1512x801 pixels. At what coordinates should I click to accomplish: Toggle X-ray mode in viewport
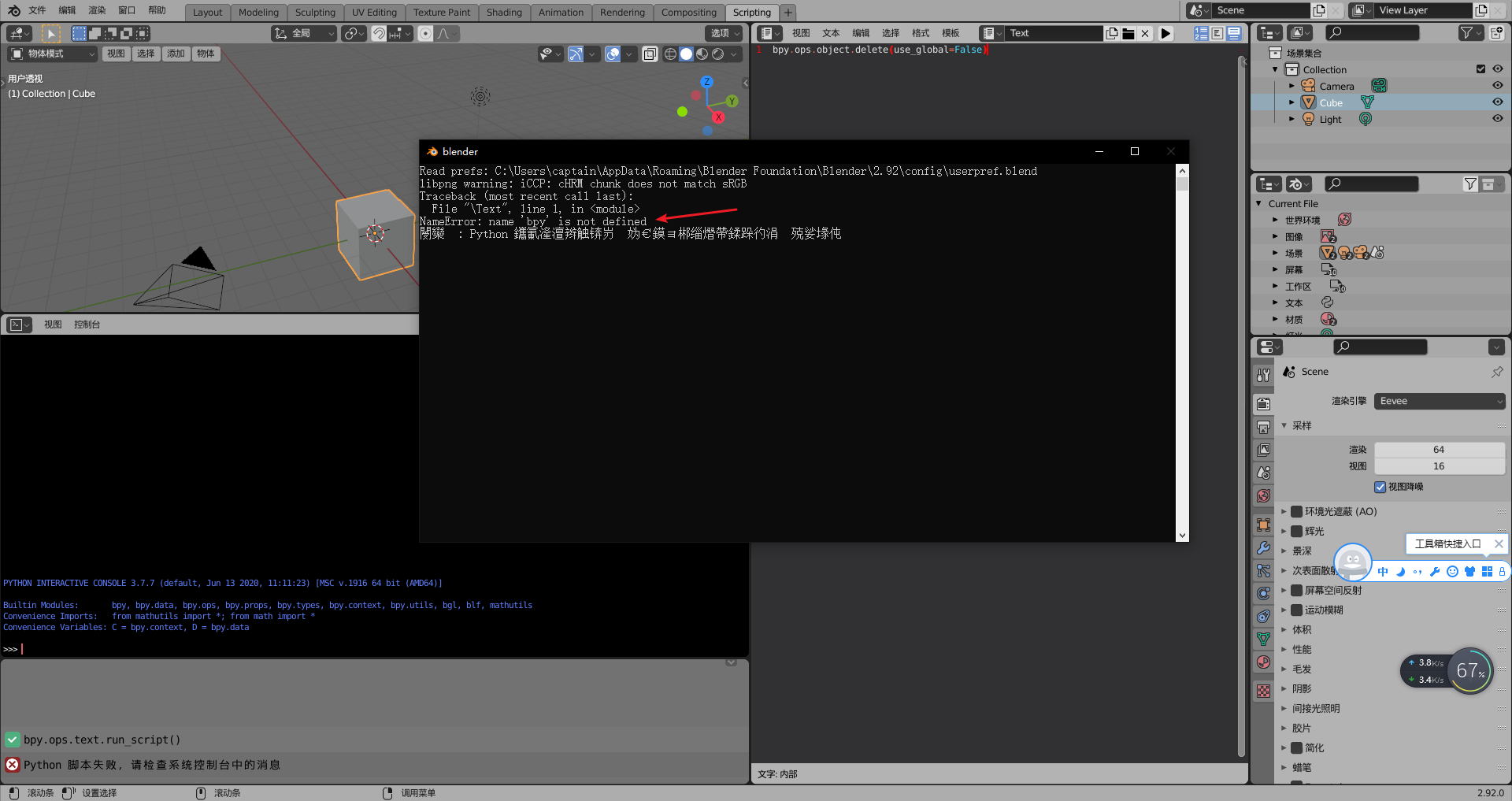point(650,54)
